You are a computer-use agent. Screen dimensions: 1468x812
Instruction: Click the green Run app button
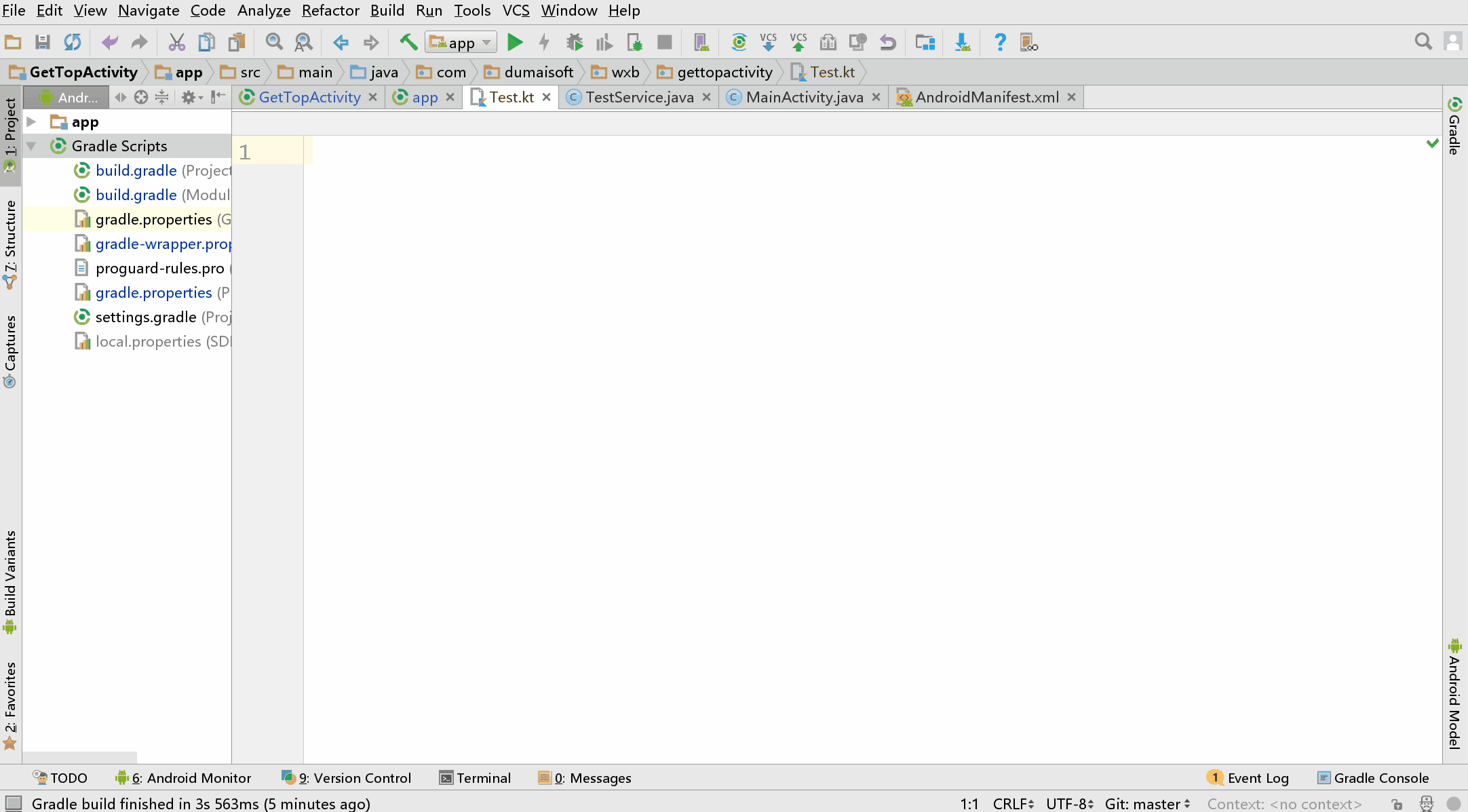(515, 43)
